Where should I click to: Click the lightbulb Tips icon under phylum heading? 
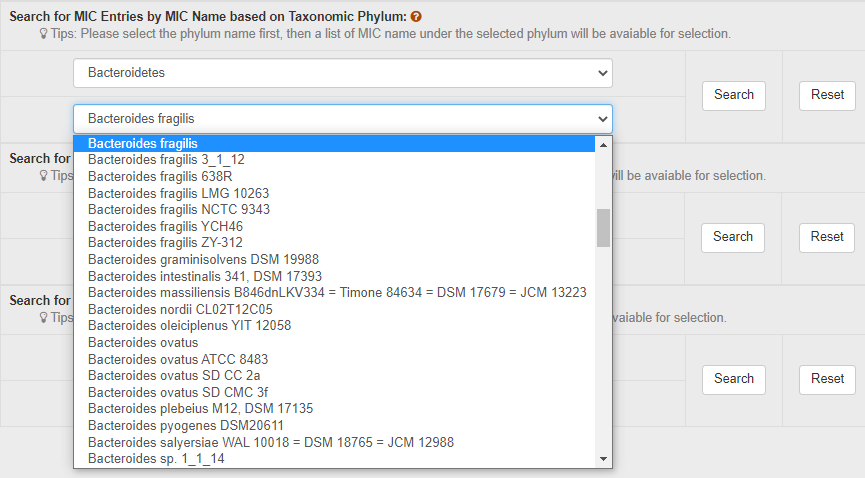[x=43, y=34]
